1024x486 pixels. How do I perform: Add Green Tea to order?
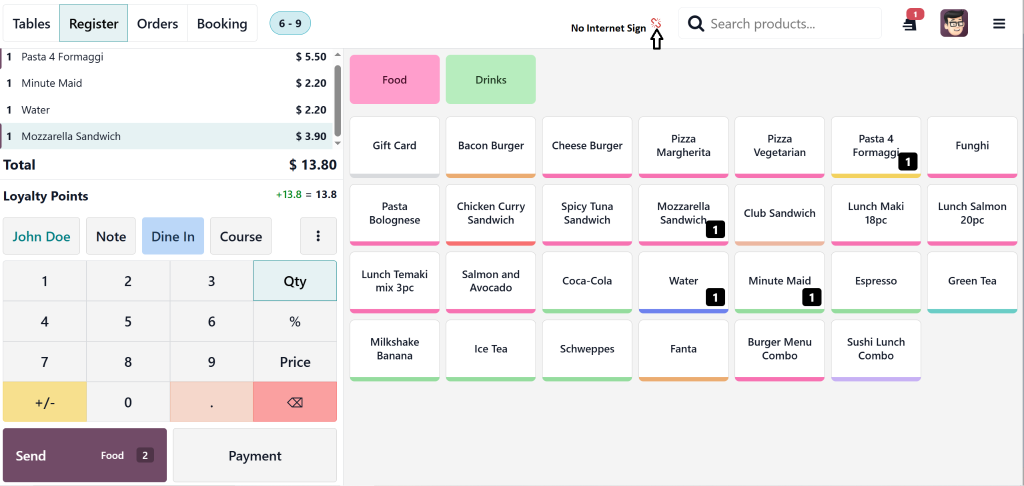(x=972, y=282)
